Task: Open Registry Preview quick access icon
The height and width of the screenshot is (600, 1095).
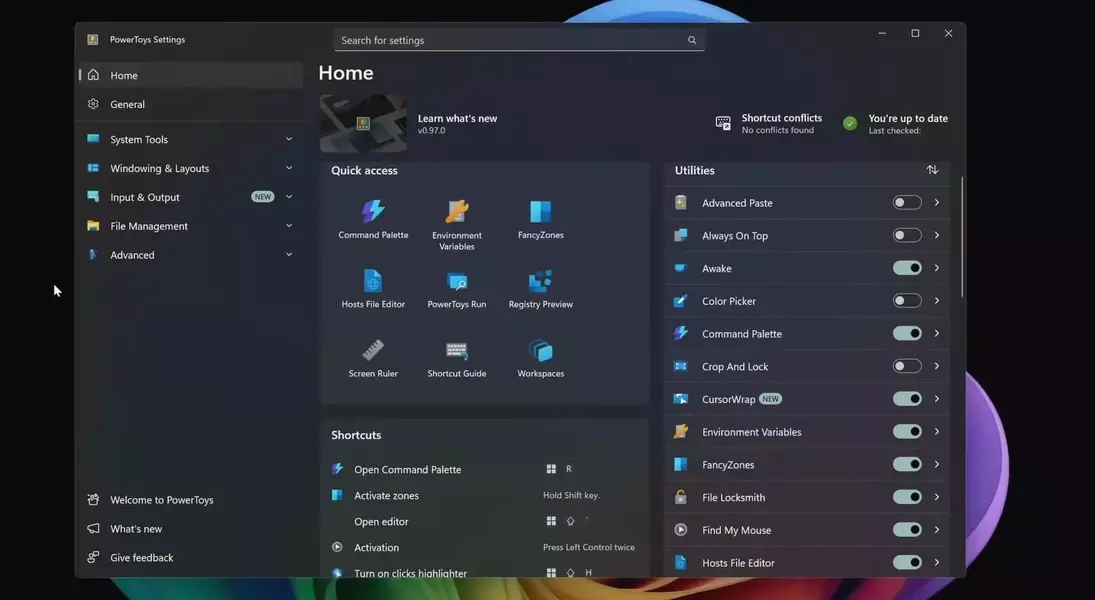Action: pos(541,288)
